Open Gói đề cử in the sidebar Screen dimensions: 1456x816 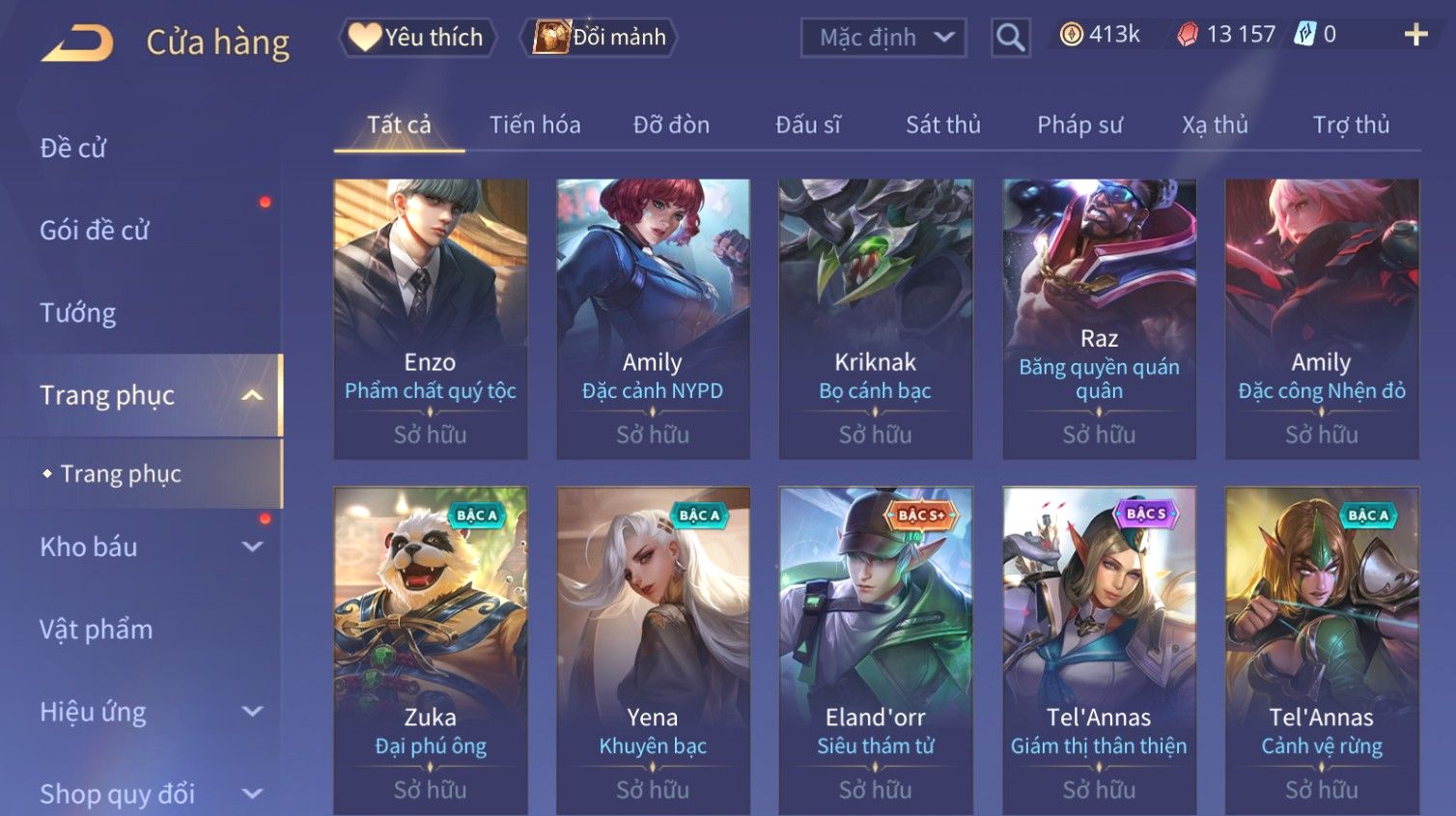click(x=95, y=230)
